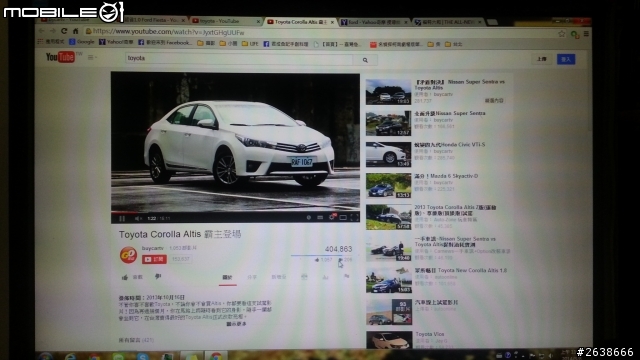The image size is (640, 360).
Task: Expand the description with Show more
Action: [x=236, y=324]
